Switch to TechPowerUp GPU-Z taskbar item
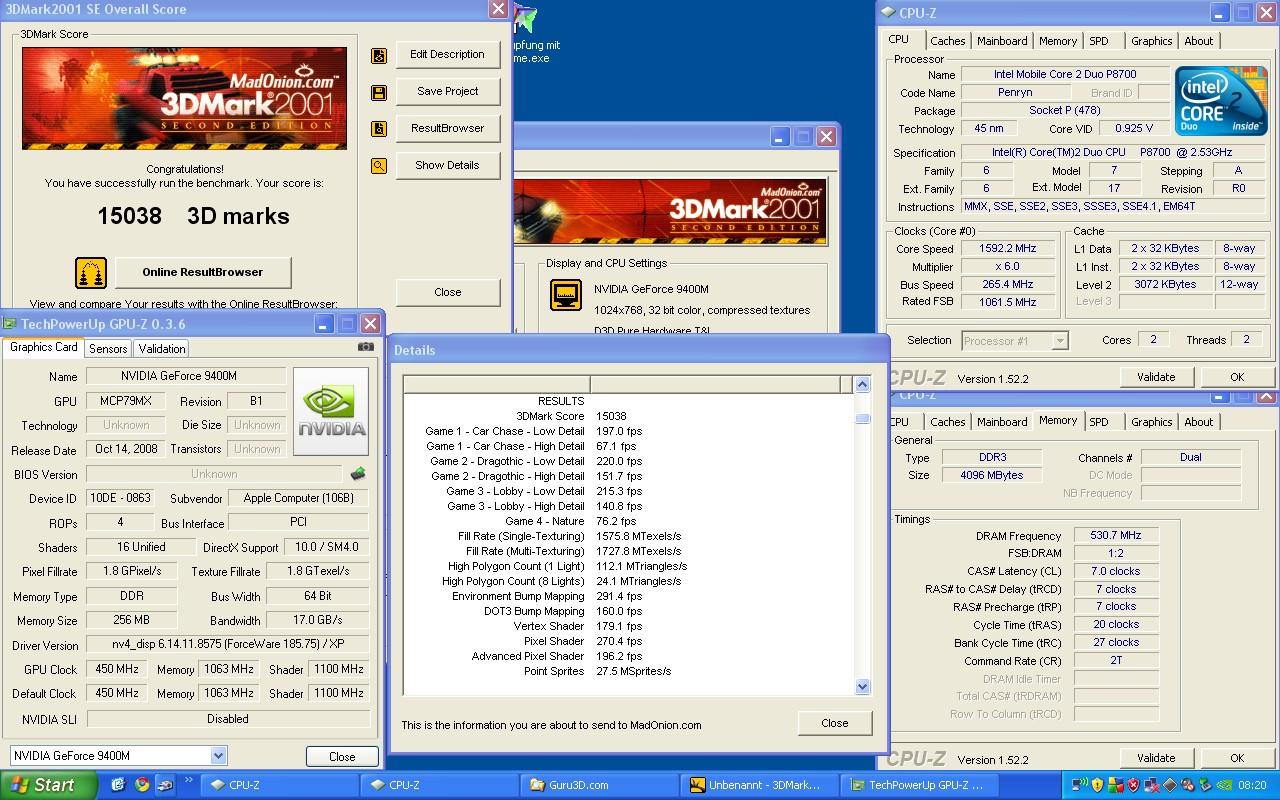1280x800 pixels. click(920, 785)
